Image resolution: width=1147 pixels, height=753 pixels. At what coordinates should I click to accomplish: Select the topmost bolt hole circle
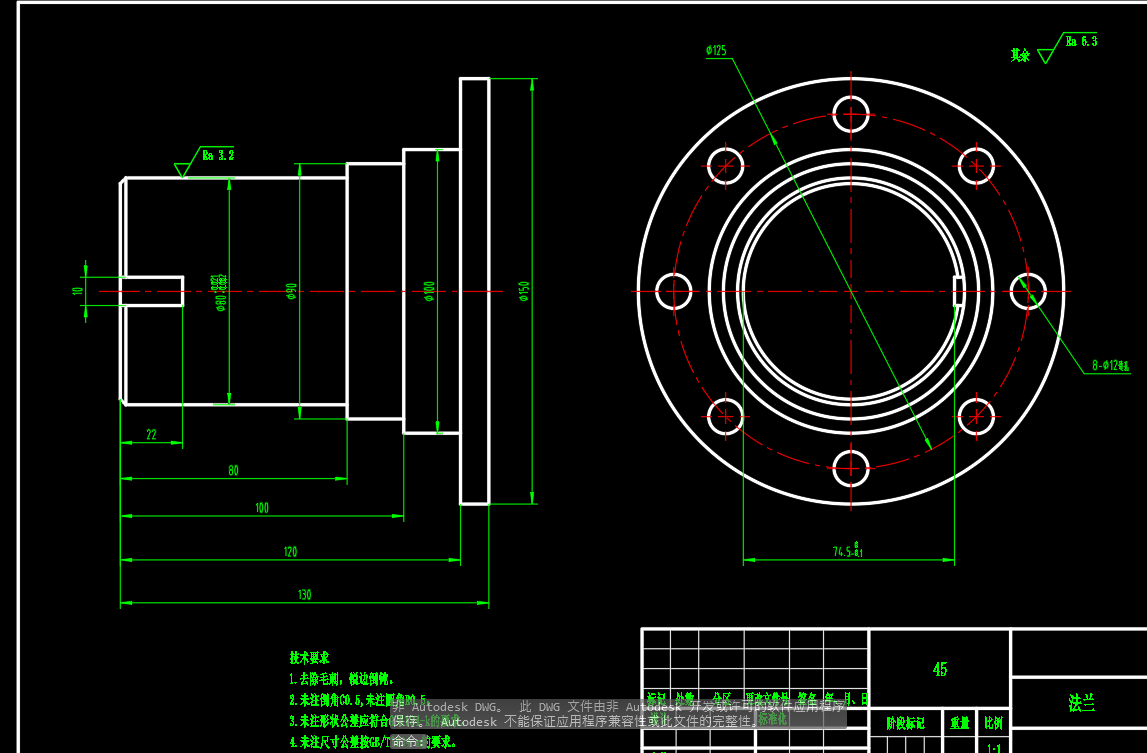(x=851, y=114)
